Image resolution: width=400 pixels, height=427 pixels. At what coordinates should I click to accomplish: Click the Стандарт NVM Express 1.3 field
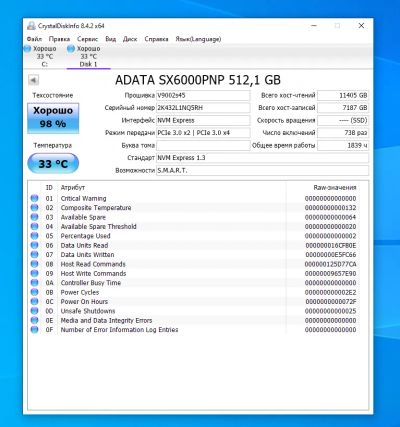point(263,158)
